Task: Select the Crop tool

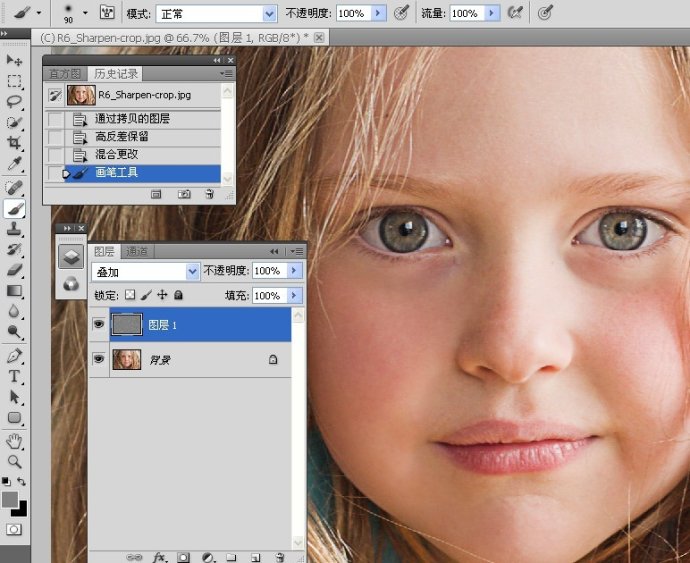Action: pos(14,142)
